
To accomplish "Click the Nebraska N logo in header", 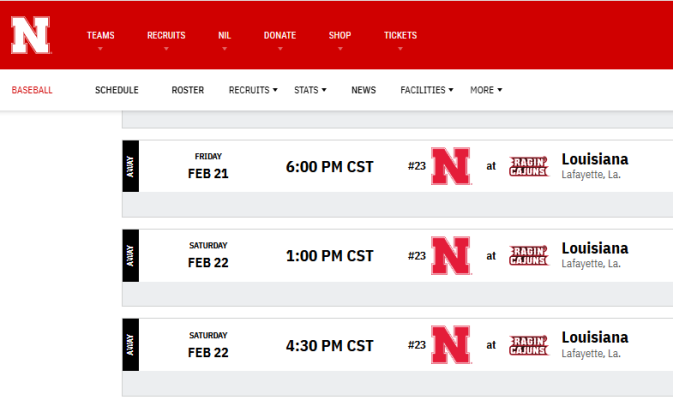I will pyautogui.click(x=30, y=35).
